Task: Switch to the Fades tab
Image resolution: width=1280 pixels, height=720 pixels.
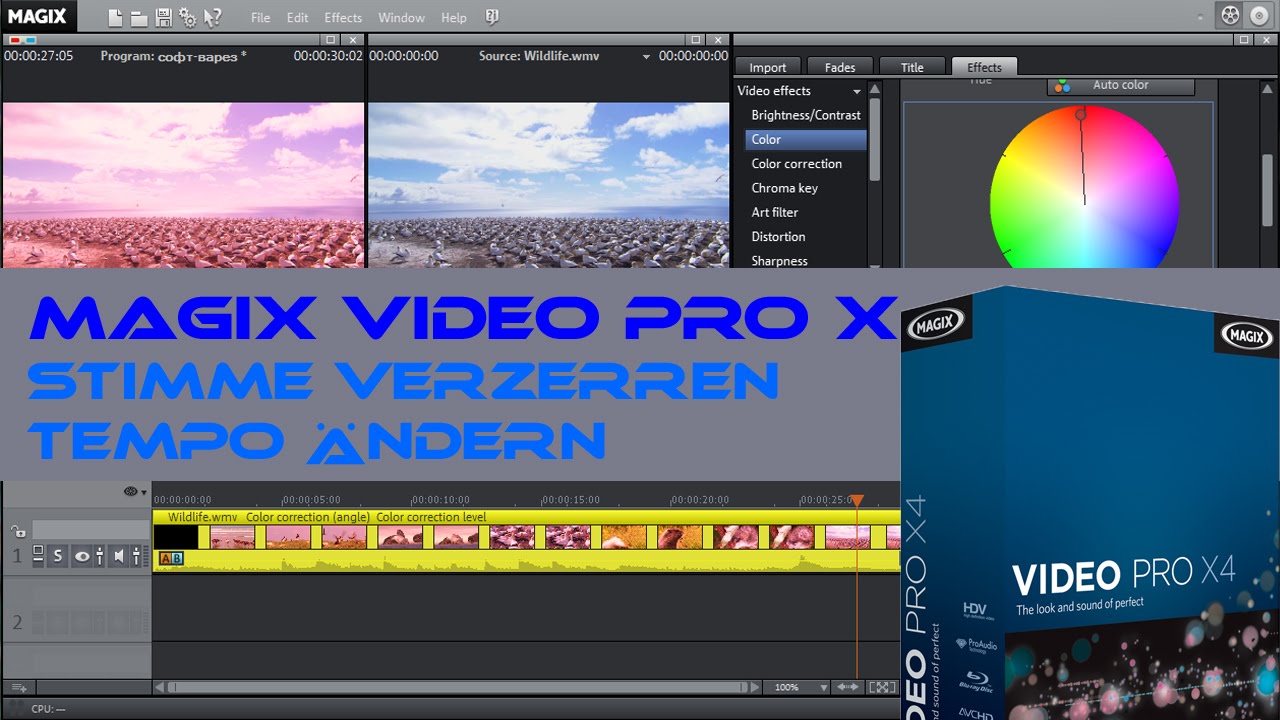Action: point(840,67)
